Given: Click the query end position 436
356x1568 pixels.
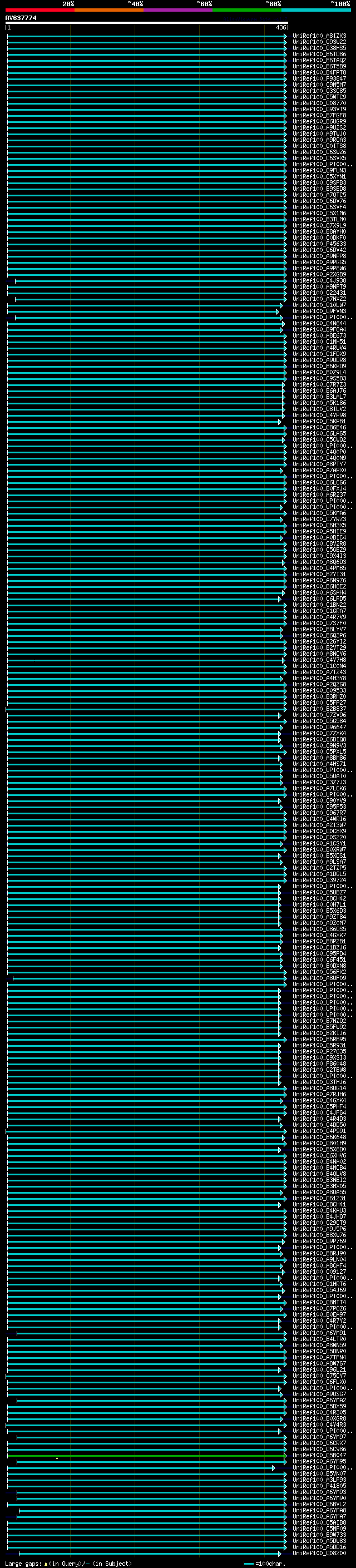Looking at the screenshot, I should tap(280, 27).
